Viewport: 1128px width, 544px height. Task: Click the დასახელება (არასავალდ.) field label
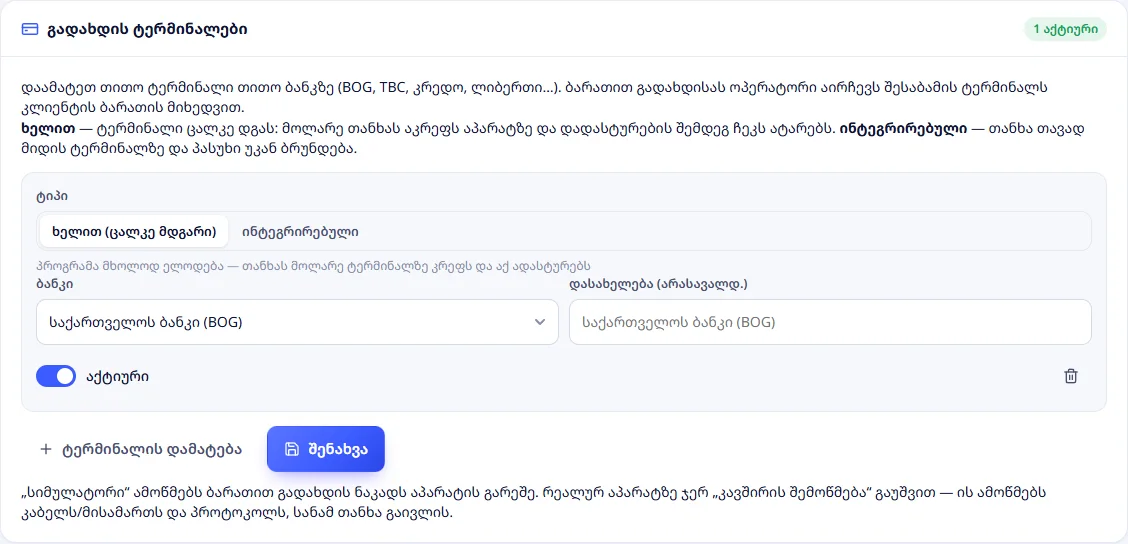(658, 284)
